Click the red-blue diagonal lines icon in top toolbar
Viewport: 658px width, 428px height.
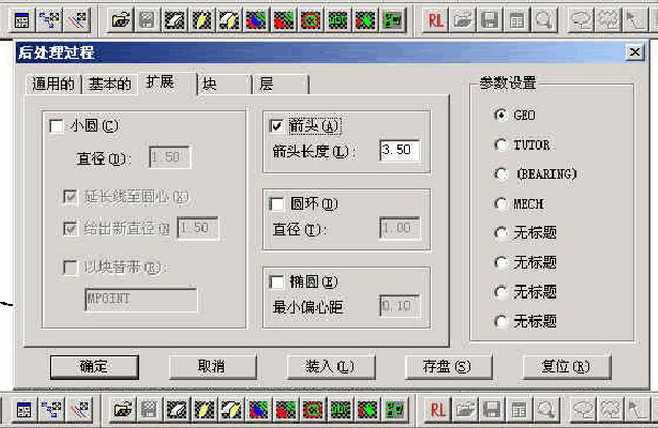(x=77, y=20)
